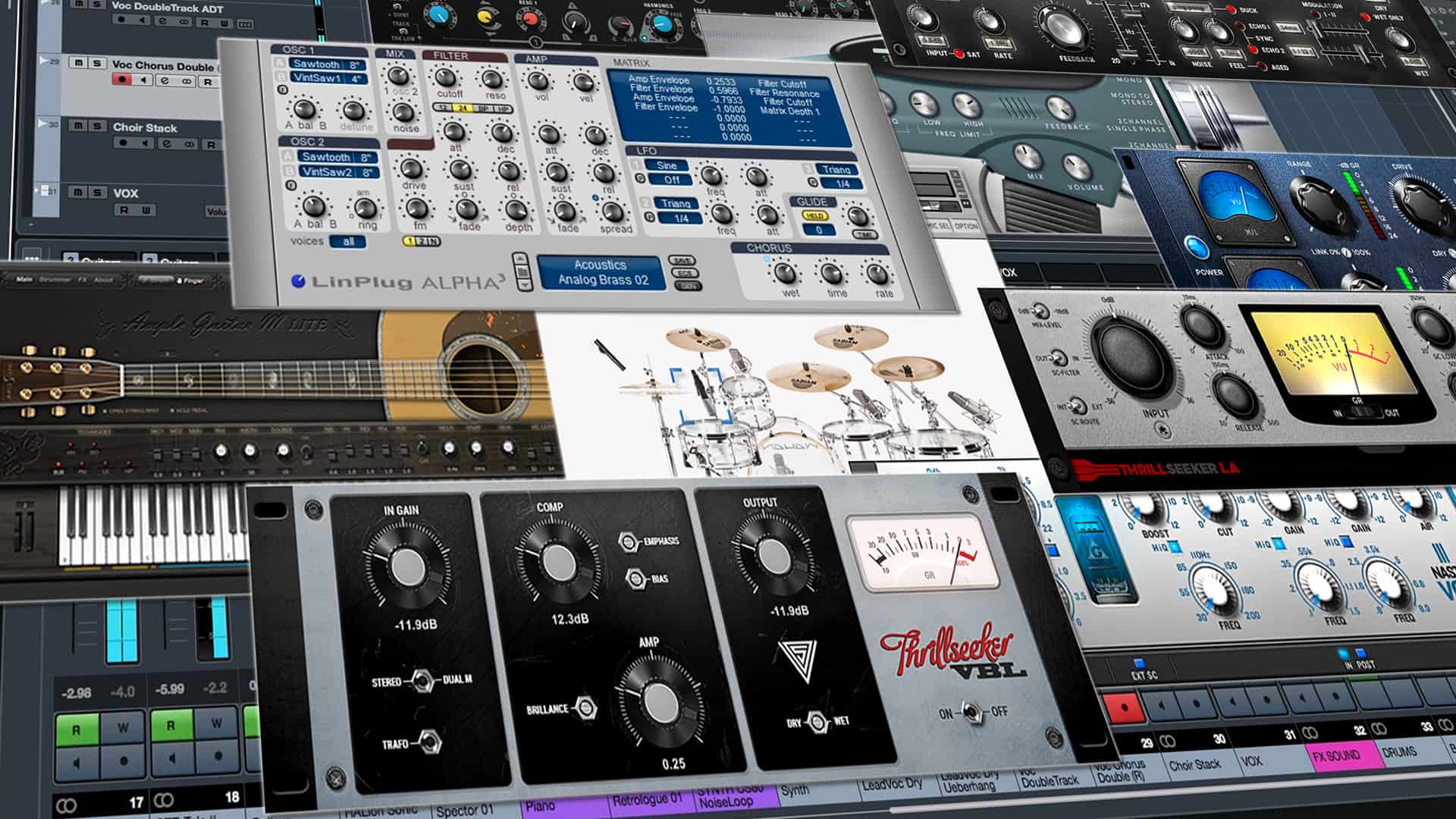Enable Read automation on mixer channel 17

click(77, 730)
